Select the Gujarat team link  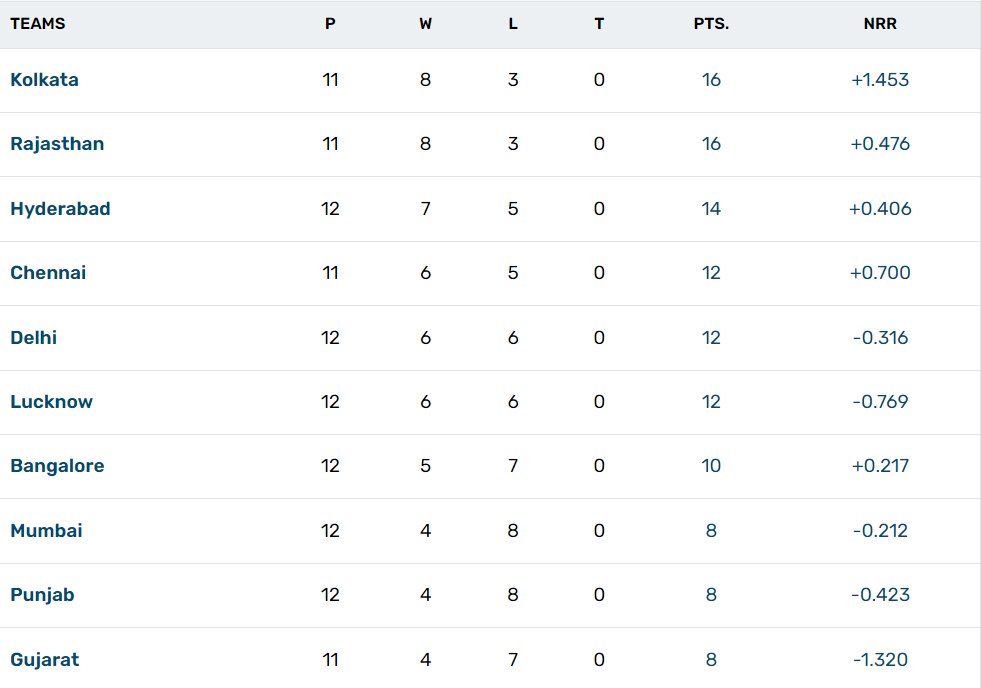(x=44, y=660)
